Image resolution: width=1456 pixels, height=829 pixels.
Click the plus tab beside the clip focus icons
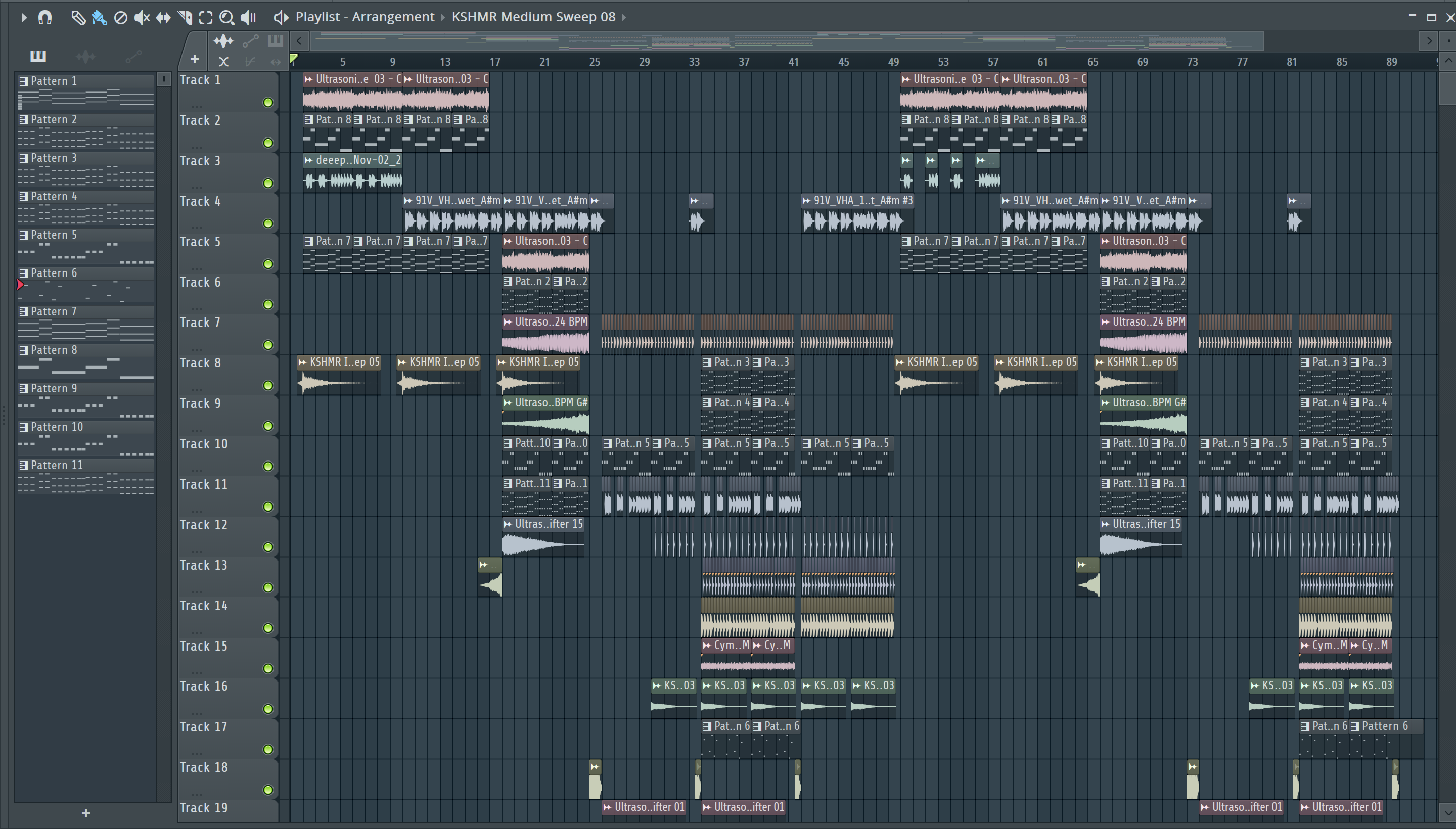(x=194, y=59)
